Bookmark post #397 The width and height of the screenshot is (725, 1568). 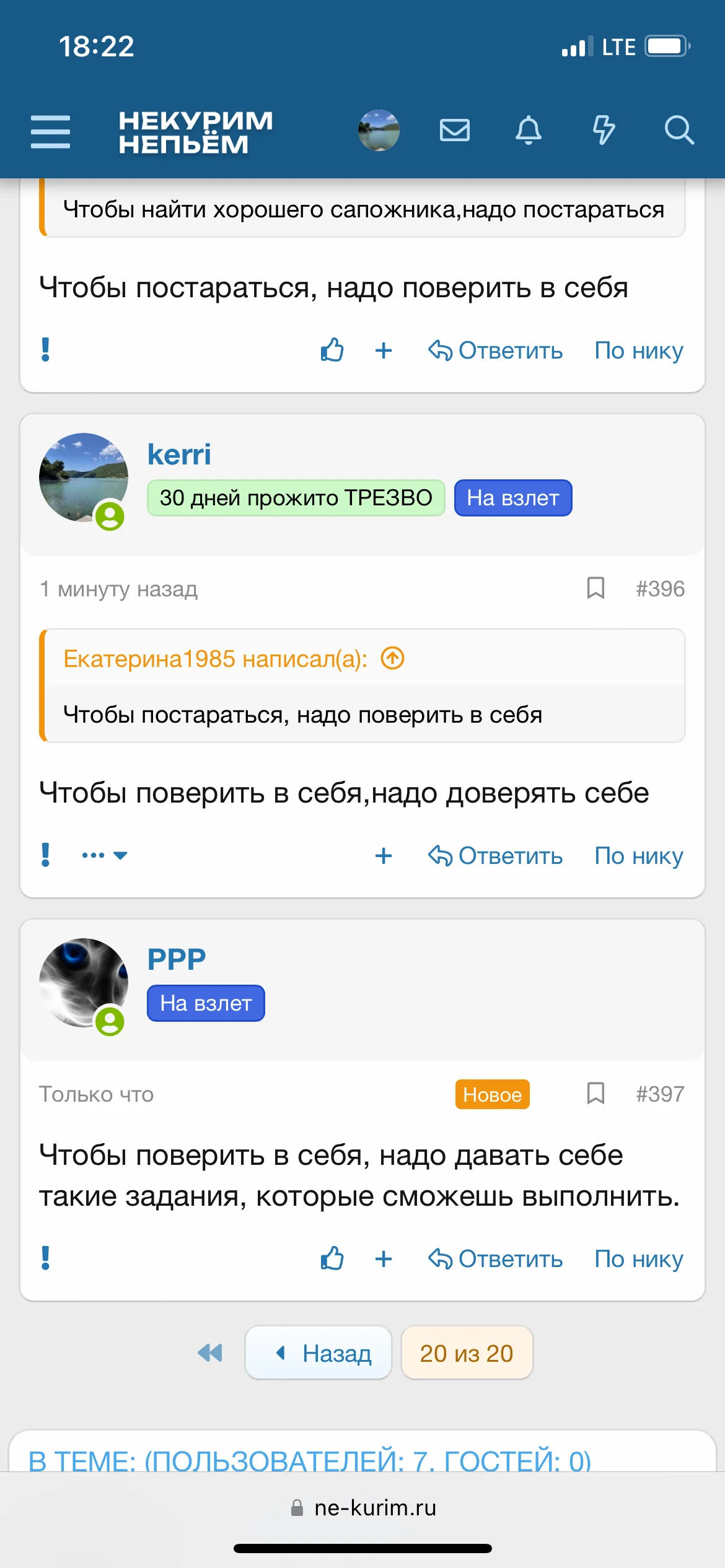[x=595, y=1094]
